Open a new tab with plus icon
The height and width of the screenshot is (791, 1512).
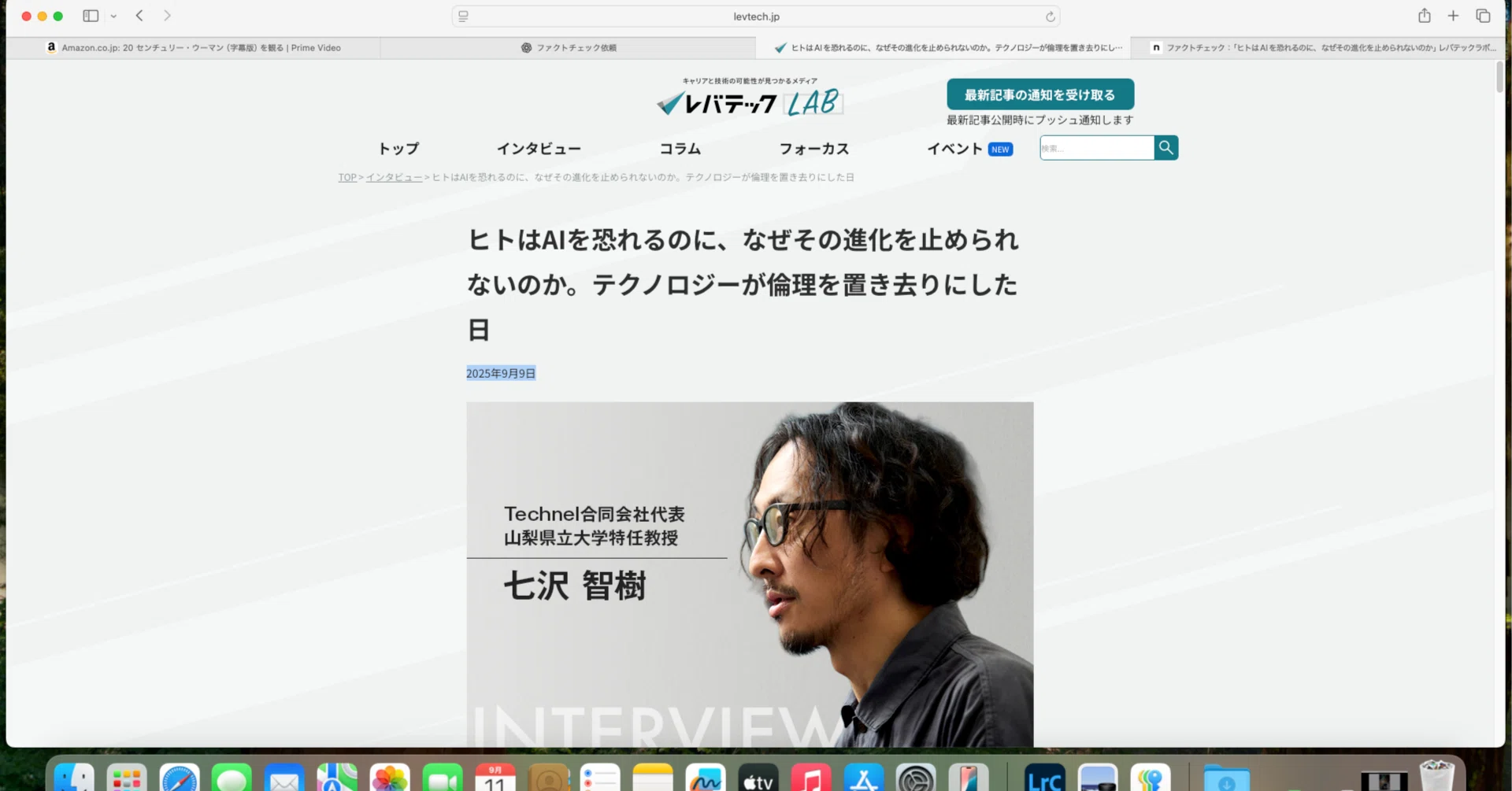pyautogui.click(x=1453, y=16)
